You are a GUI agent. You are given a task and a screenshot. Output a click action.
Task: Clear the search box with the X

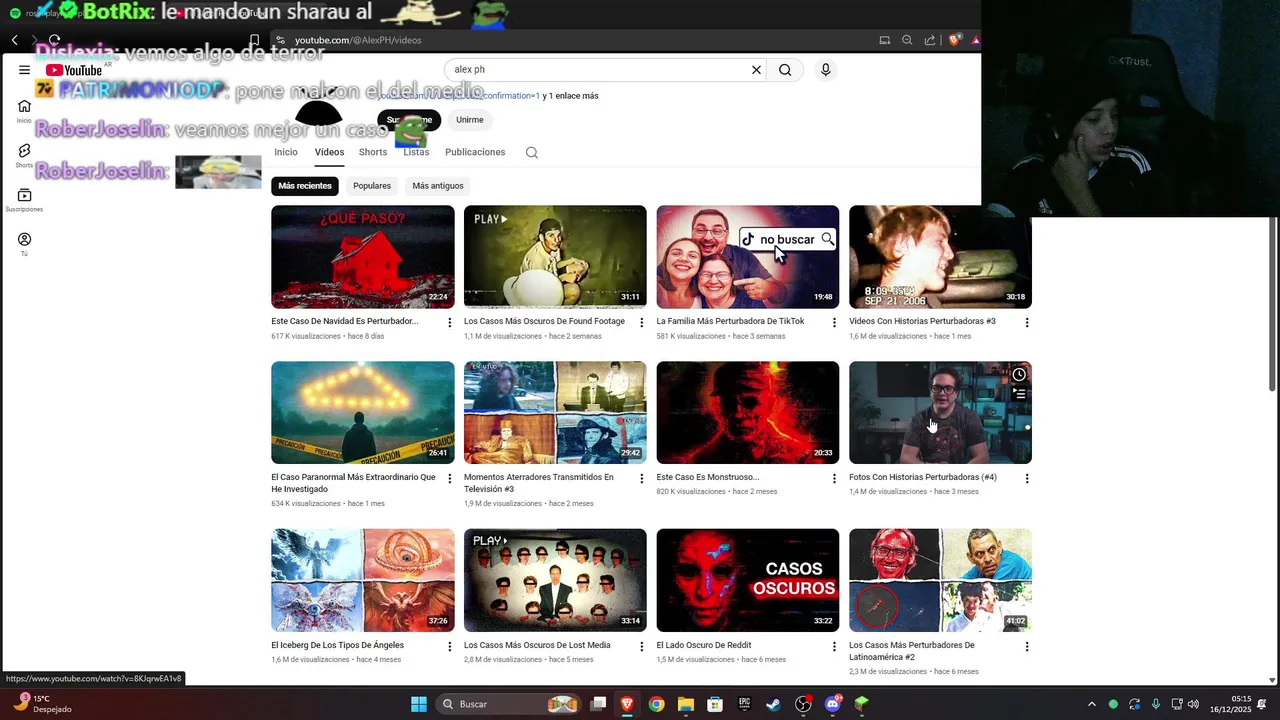coord(756,70)
